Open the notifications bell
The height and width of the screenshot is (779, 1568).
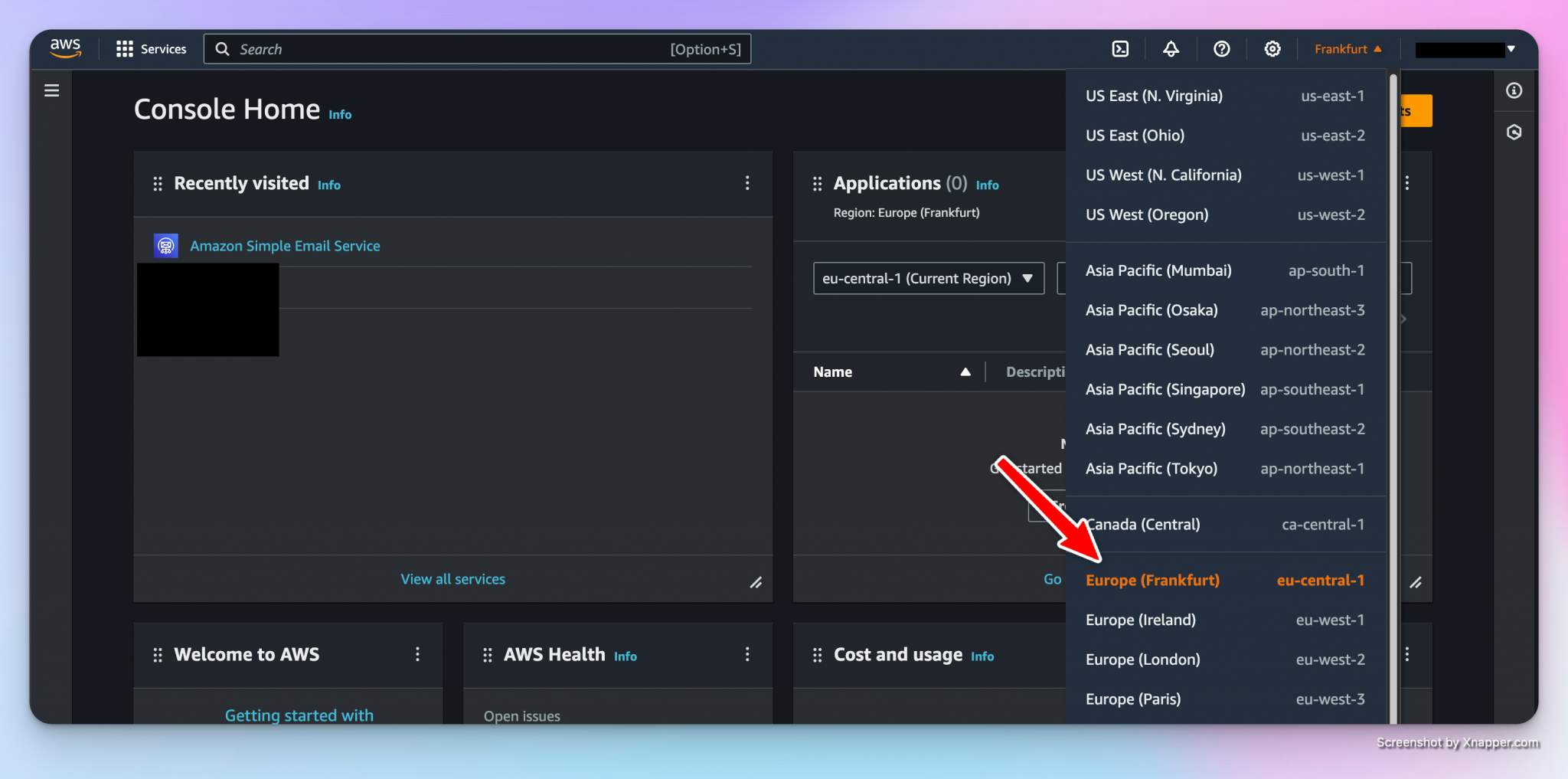click(x=1171, y=49)
